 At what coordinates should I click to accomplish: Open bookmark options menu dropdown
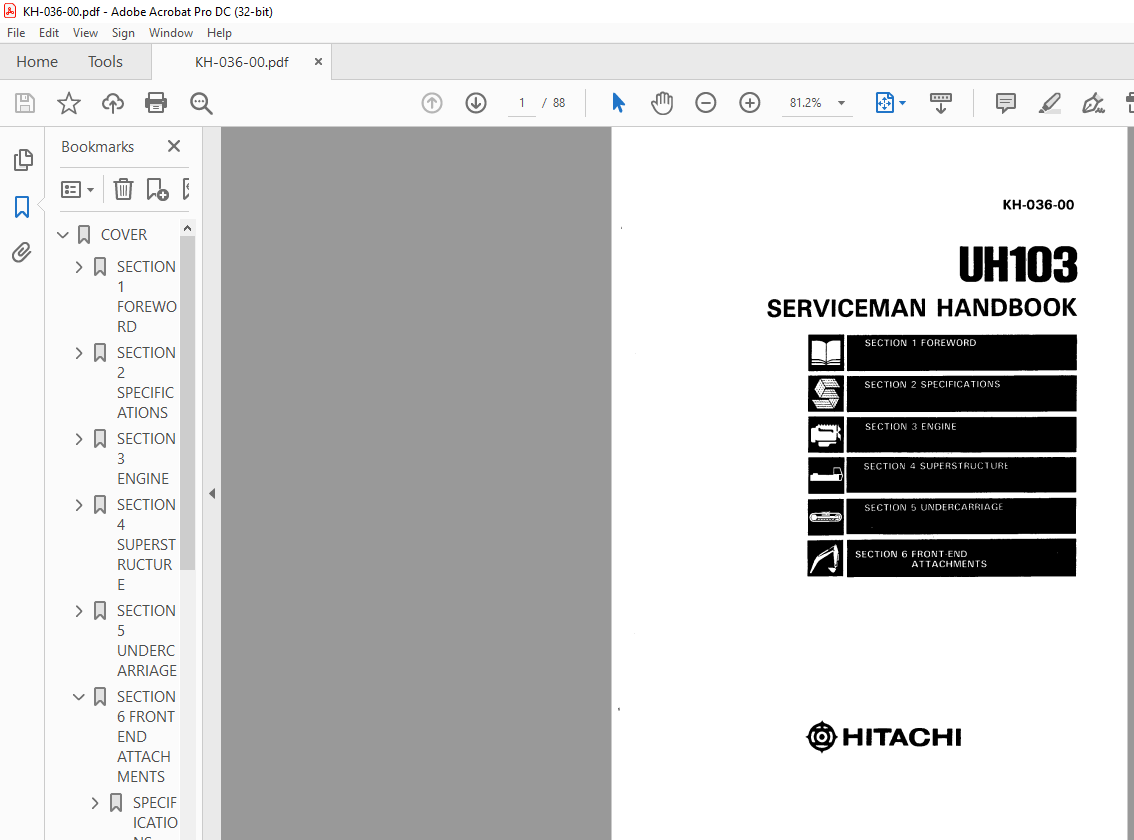(x=78, y=190)
